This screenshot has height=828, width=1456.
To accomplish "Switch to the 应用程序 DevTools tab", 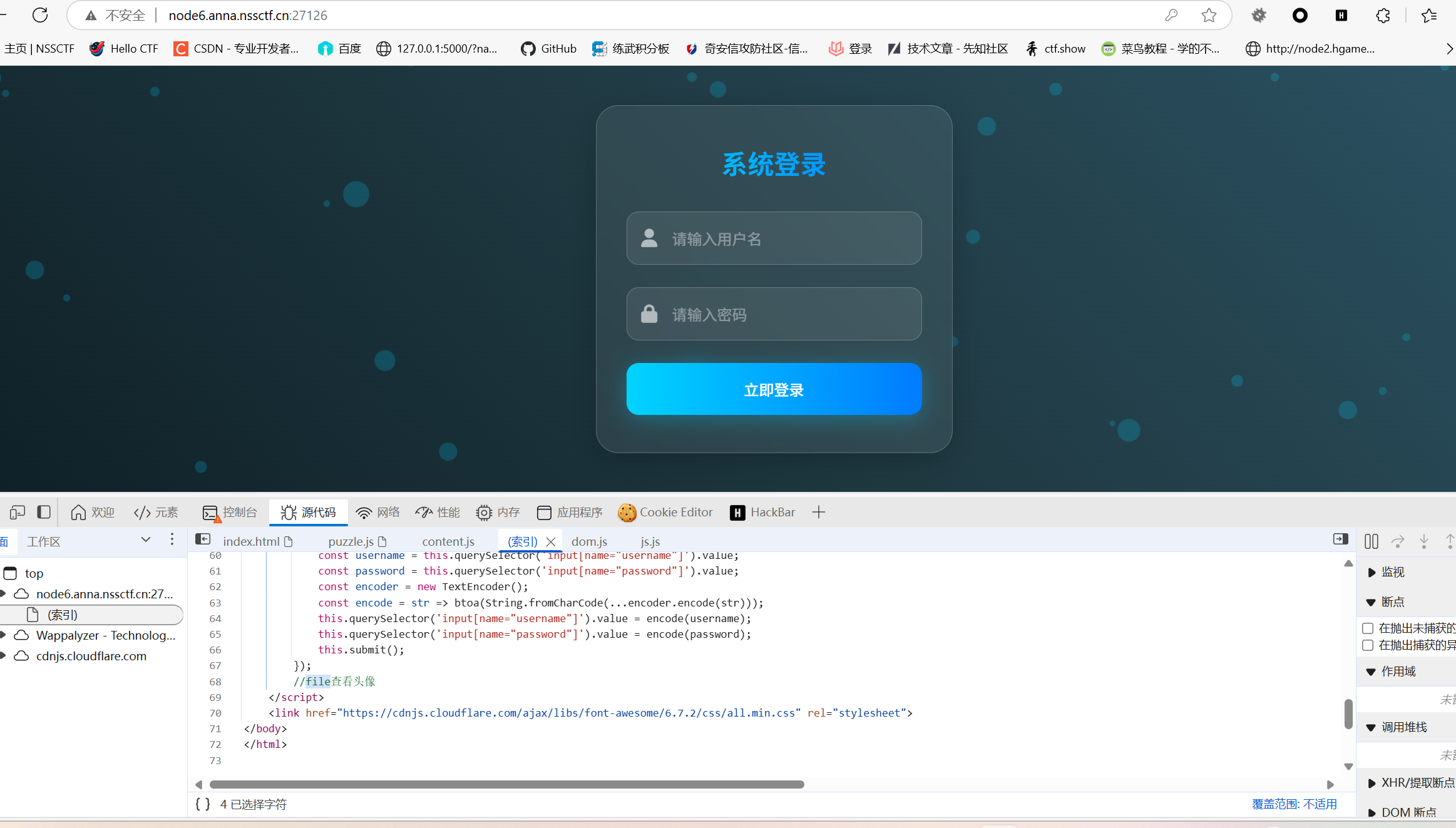I will (x=570, y=513).
